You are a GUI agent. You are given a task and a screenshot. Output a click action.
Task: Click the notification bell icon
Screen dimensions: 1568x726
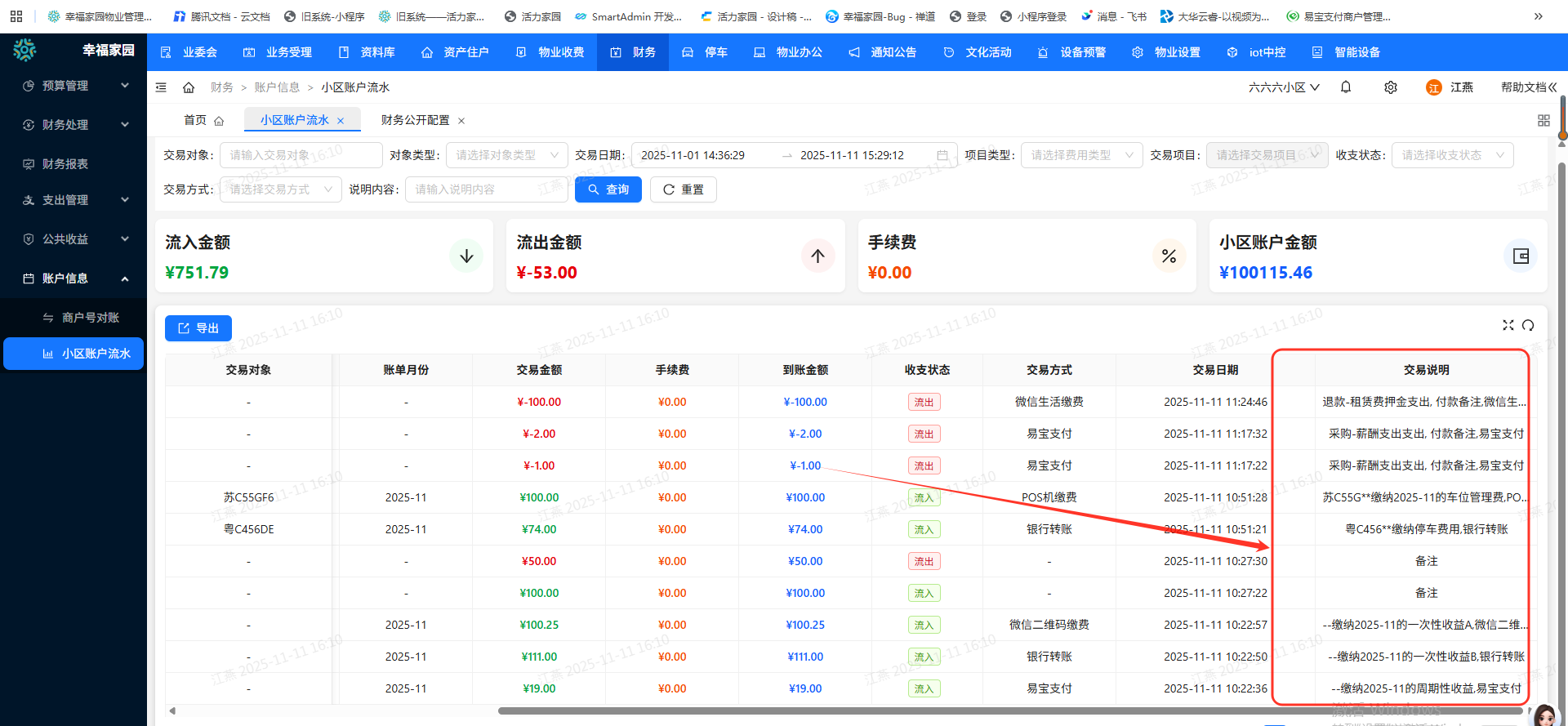(1346, 87)
